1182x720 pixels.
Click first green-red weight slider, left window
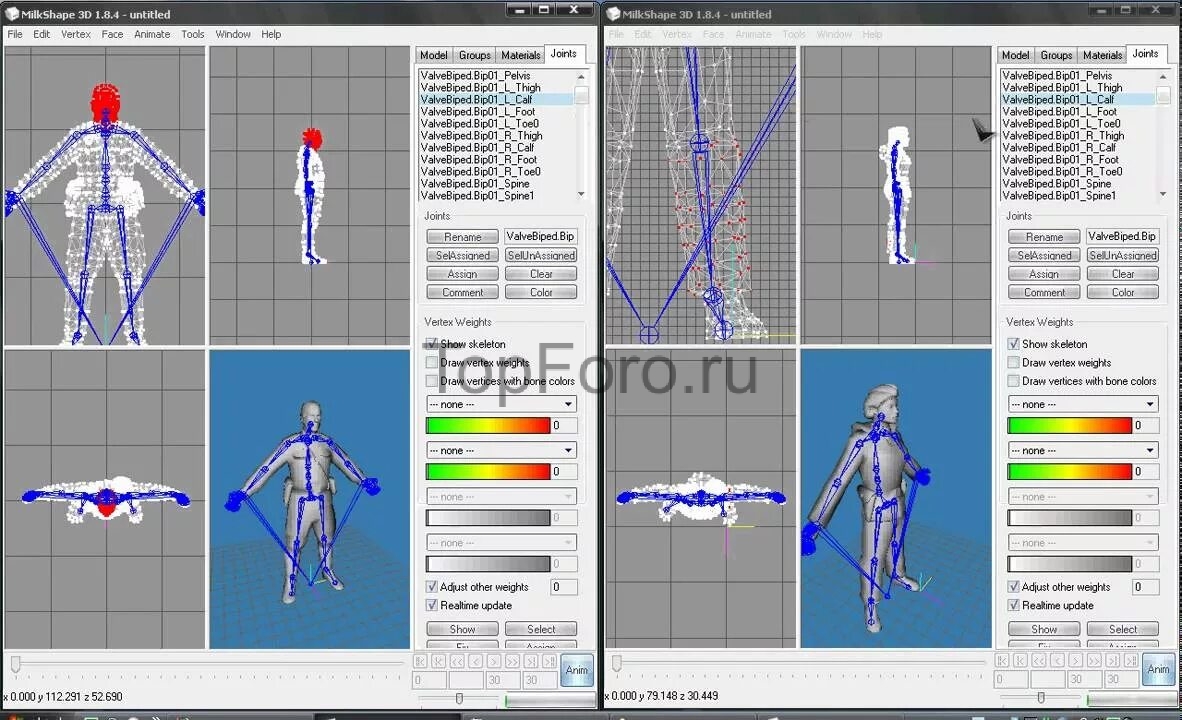(x=488, y=426)
